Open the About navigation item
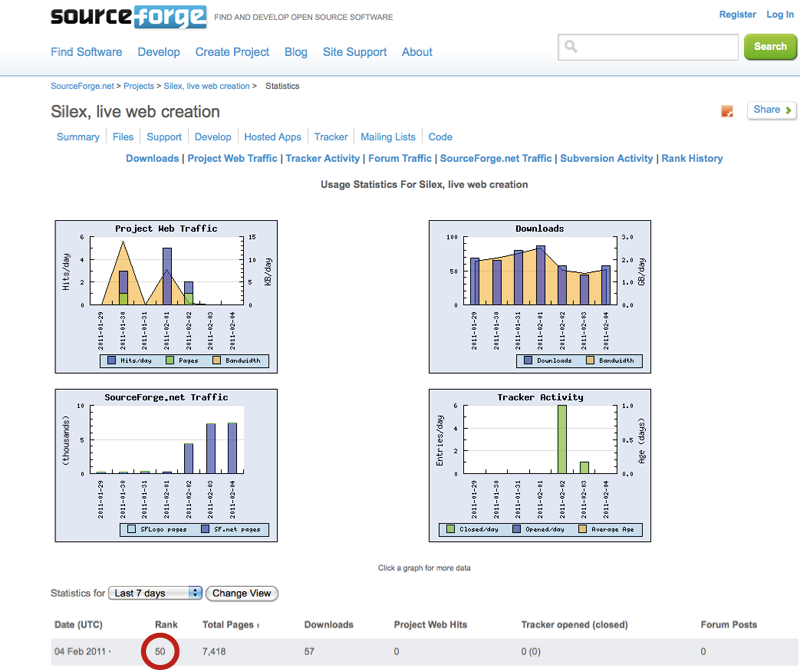This screenshot has width=800, height=670. click(x=417, y=52)
